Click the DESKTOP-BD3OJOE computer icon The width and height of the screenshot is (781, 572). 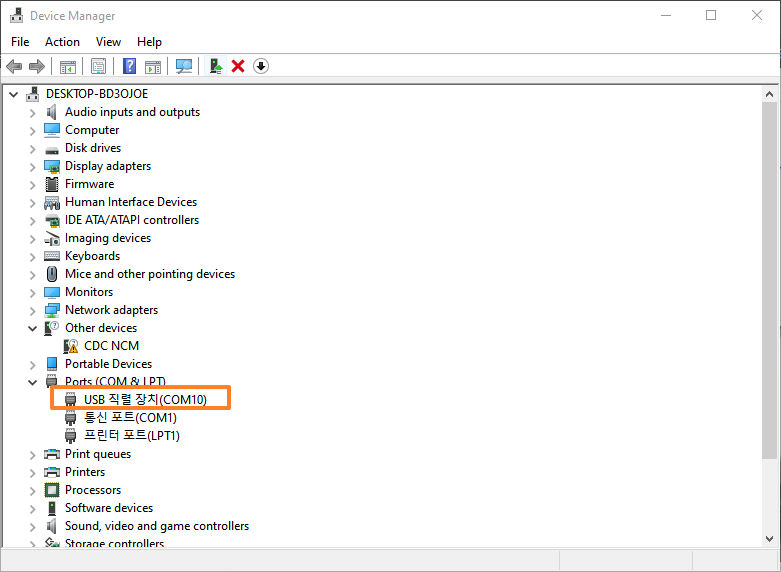(x=32, y=94)
